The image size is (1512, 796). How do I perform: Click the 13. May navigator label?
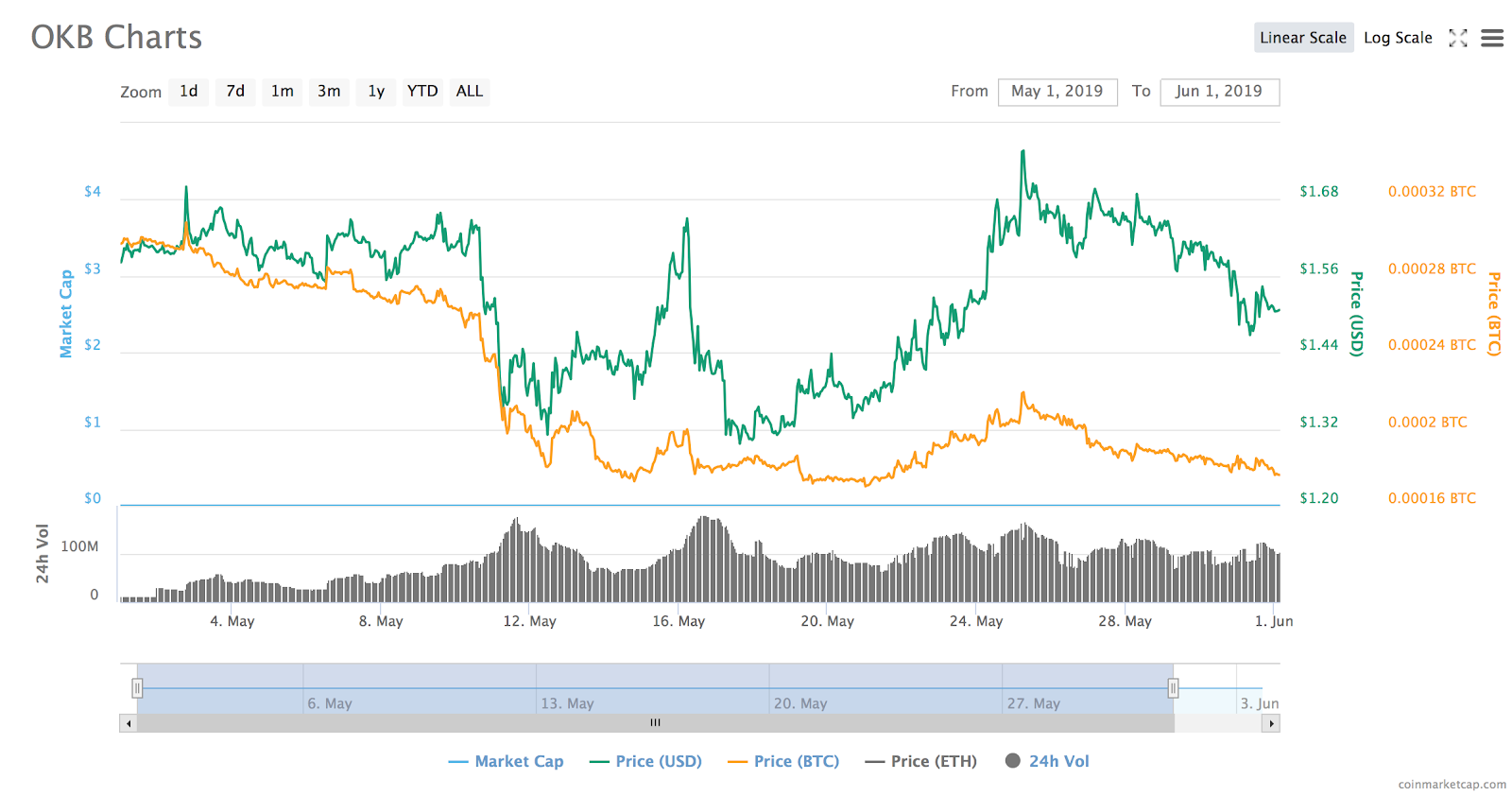click(567, 704)
